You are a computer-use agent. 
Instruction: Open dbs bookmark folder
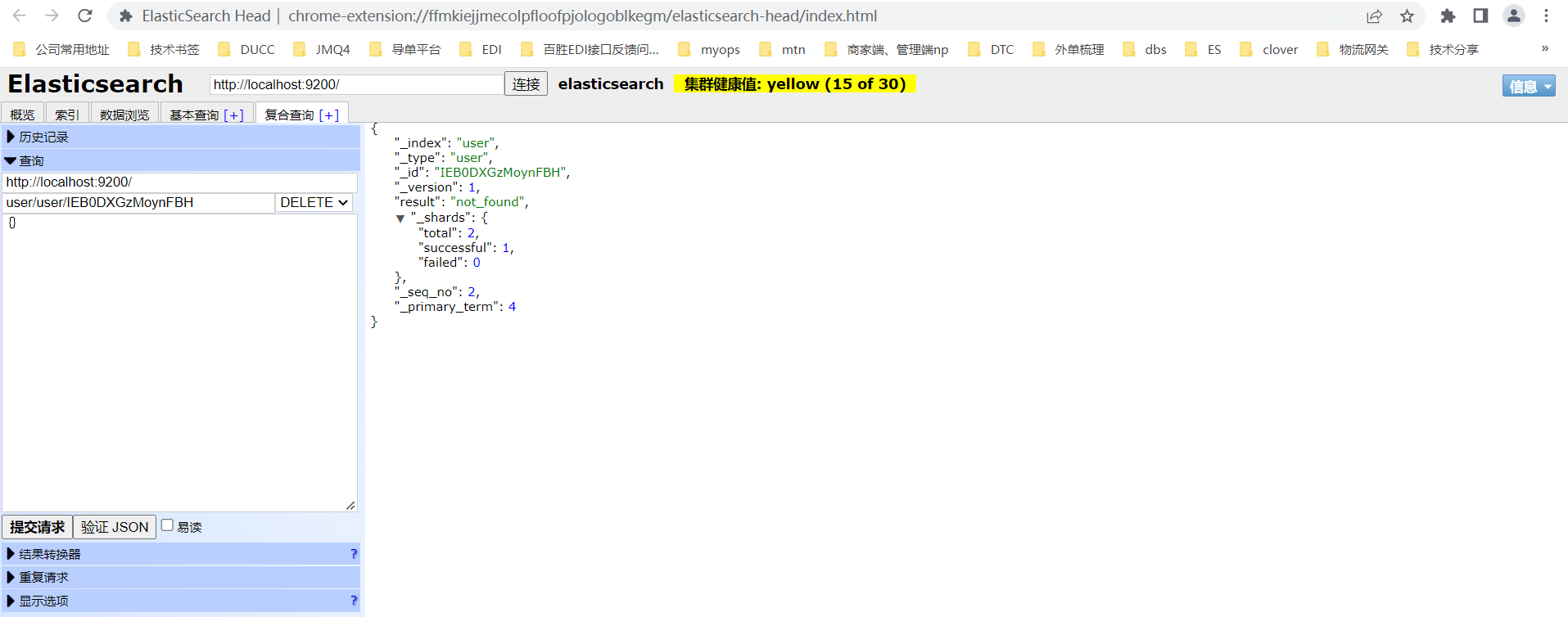[x=1145, y=50]
